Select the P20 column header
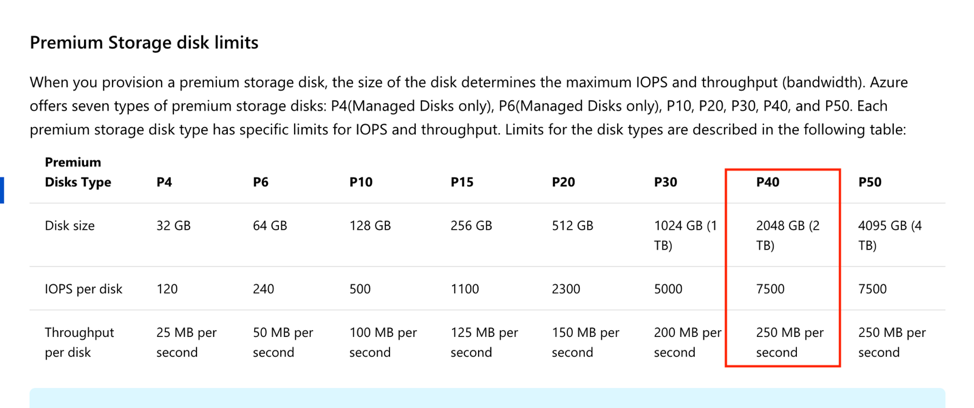Viewport: 974px width, 408px height. (x=564, y=183)
